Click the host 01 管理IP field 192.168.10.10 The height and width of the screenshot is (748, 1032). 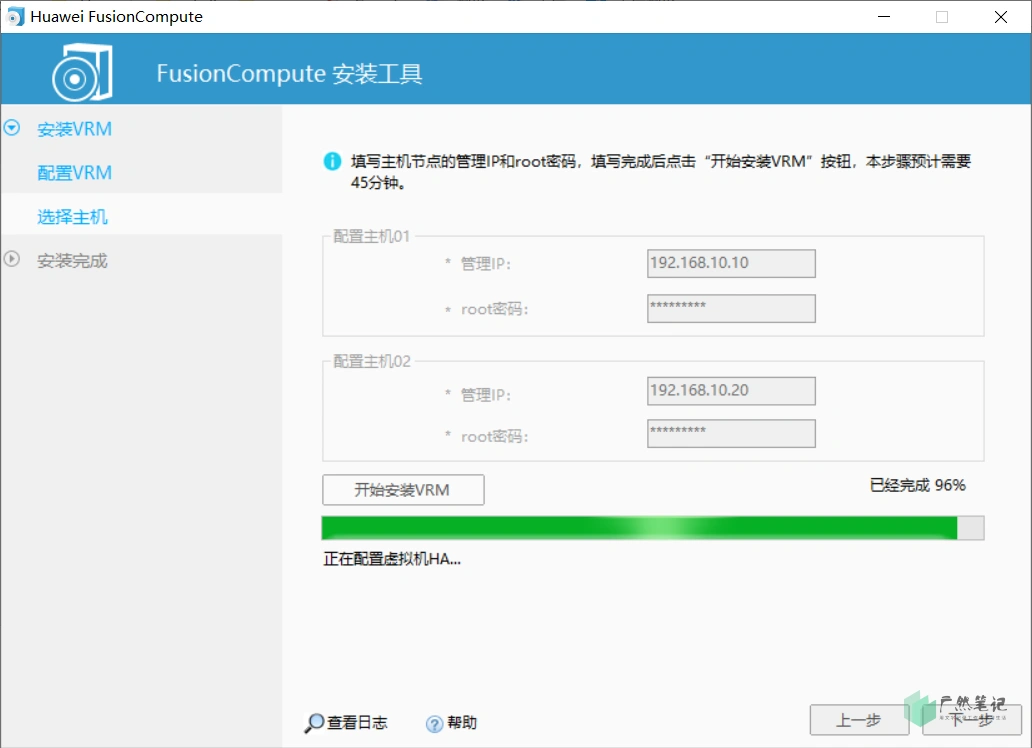click(x=731, y=263)
